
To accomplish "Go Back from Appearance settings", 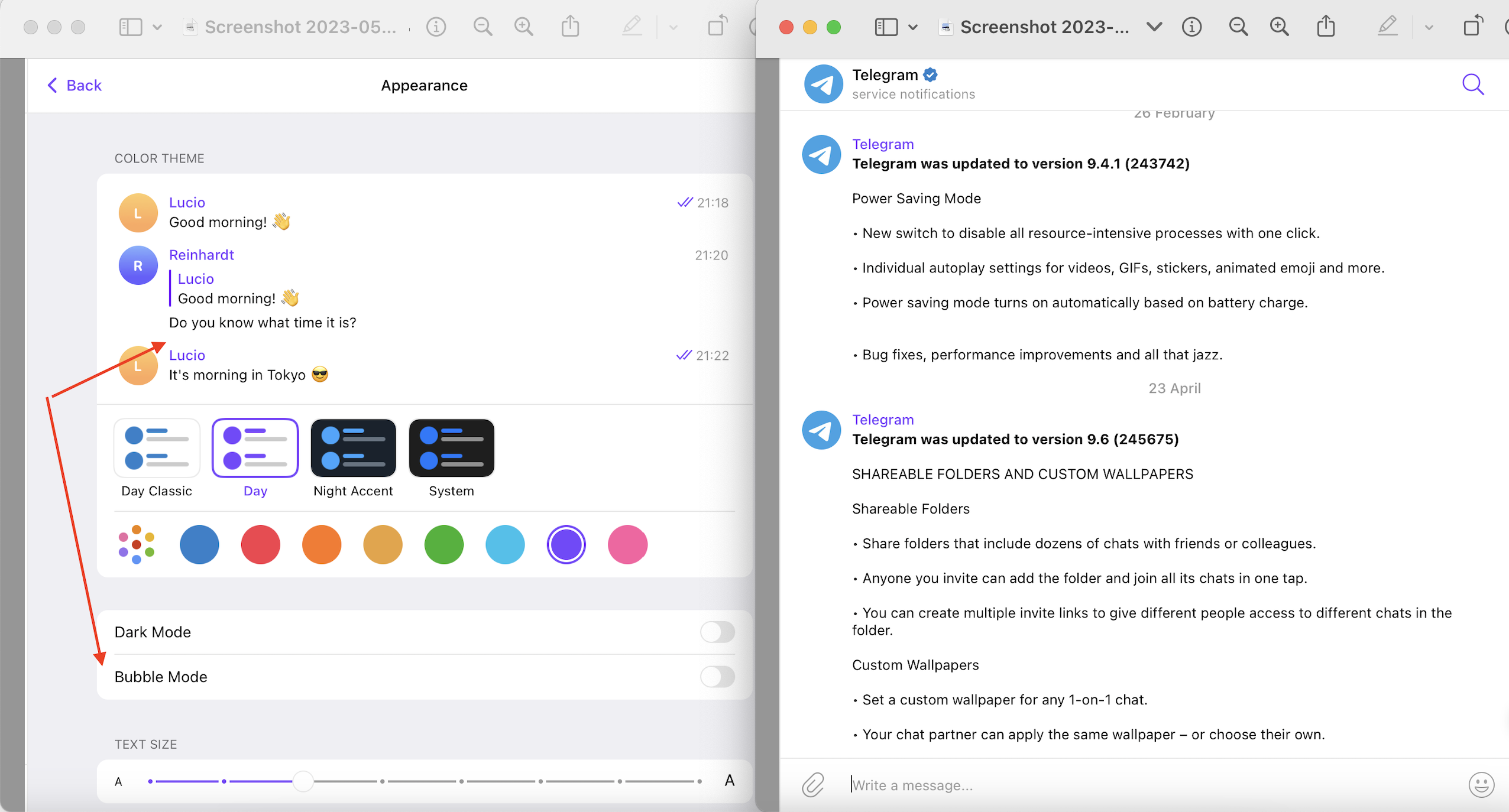I will pyautogui.click(x=75, y=85).
